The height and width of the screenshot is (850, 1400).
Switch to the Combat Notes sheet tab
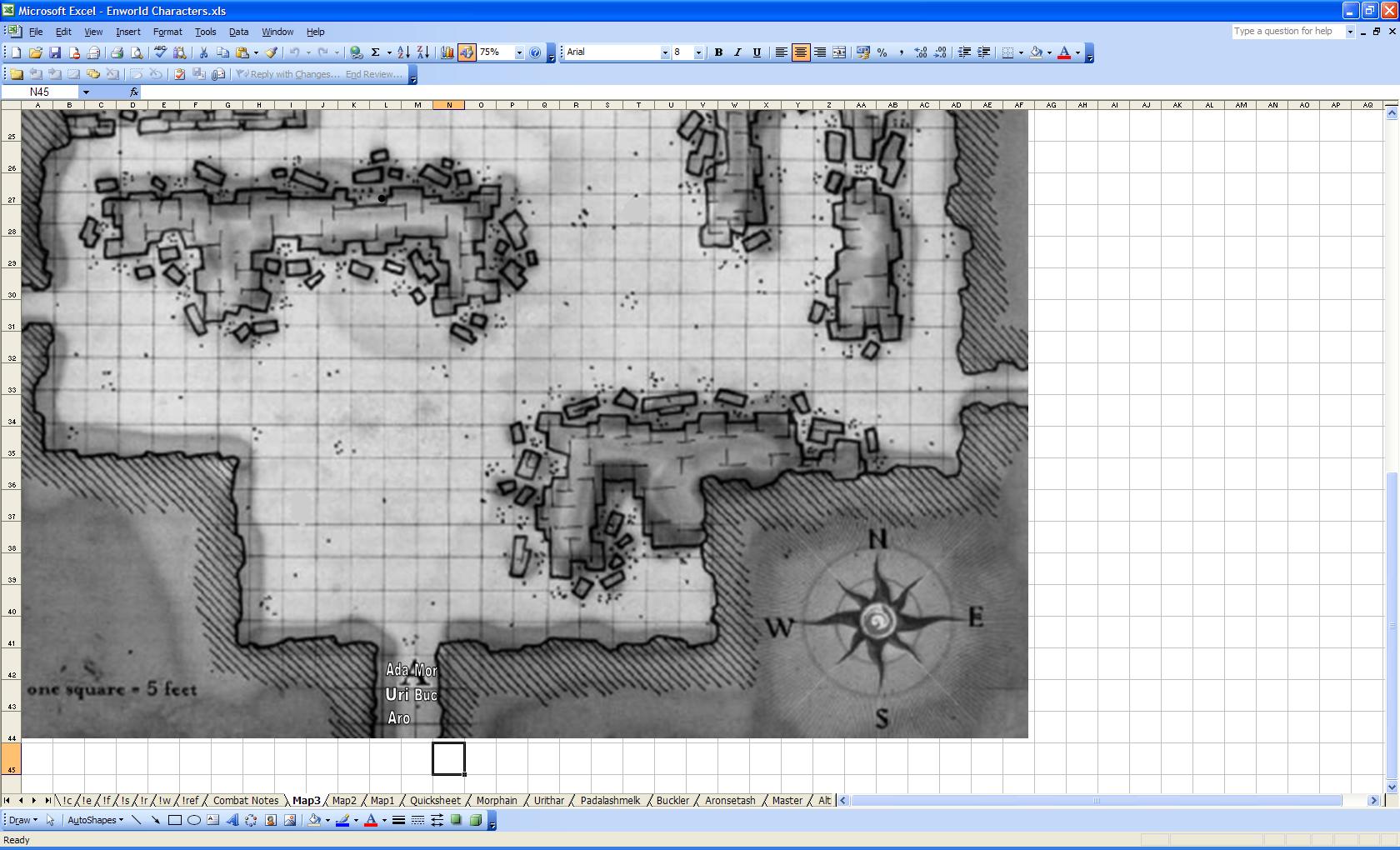click(x=246, y=801)
